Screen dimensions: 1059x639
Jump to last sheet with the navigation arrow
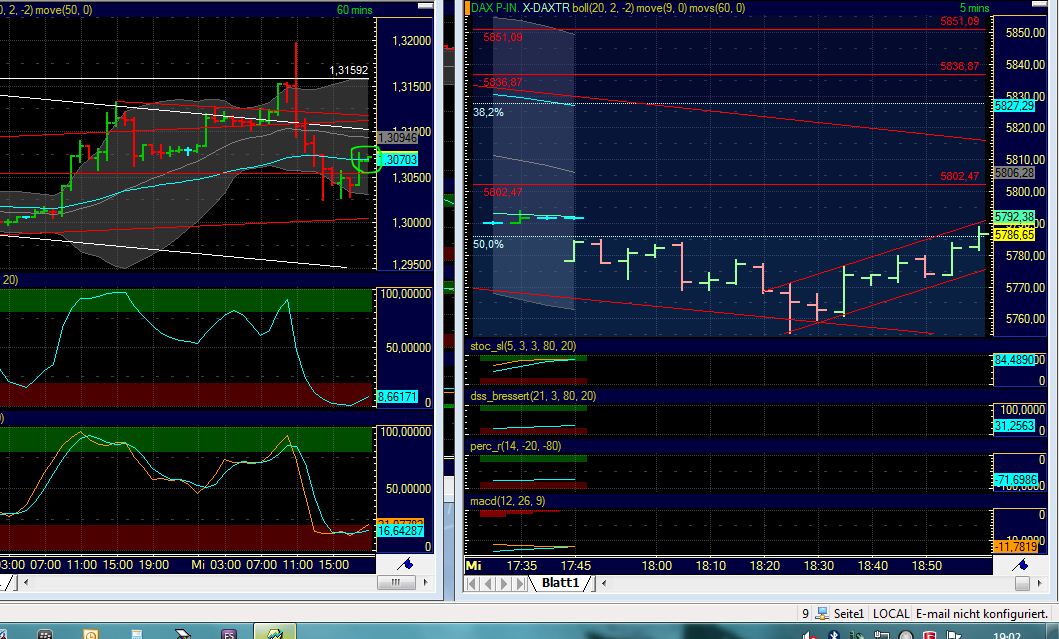[x=519, y=583]
